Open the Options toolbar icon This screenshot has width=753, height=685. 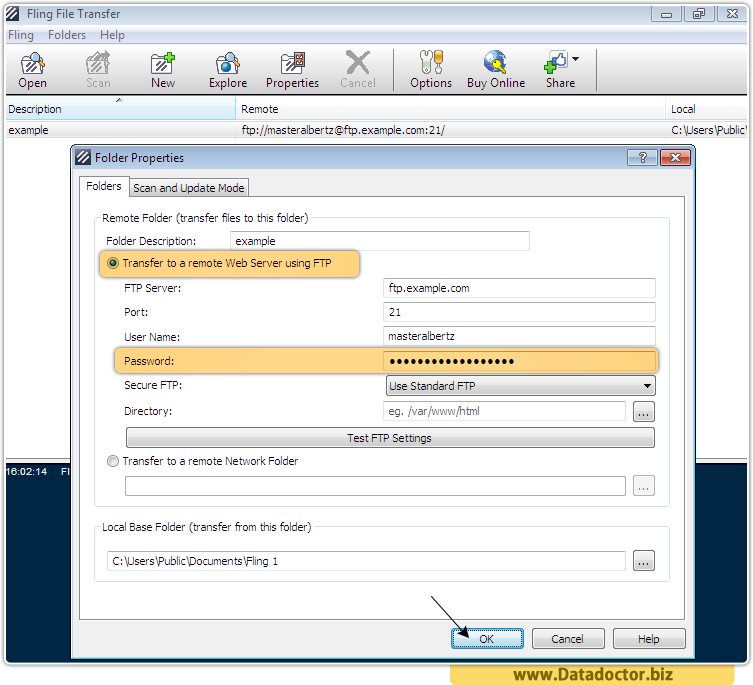(x=431, y=70)
